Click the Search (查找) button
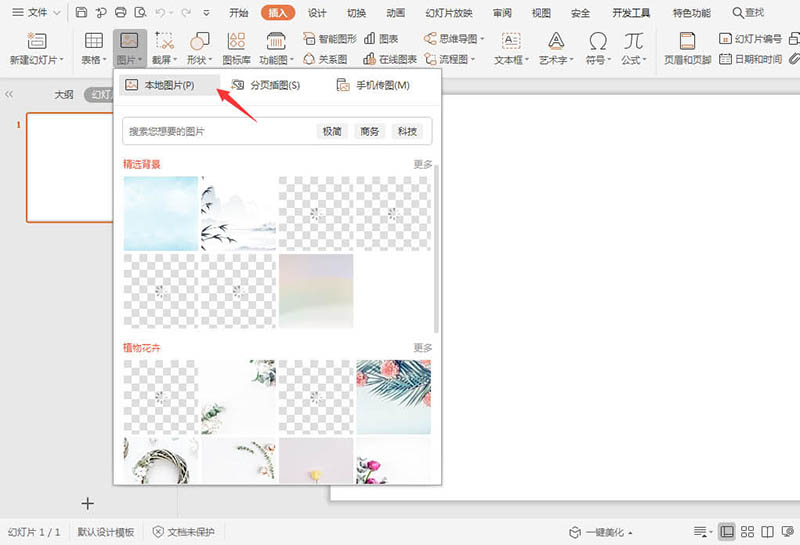The height and width of the screenshot is (545, 800). (748, 13)
